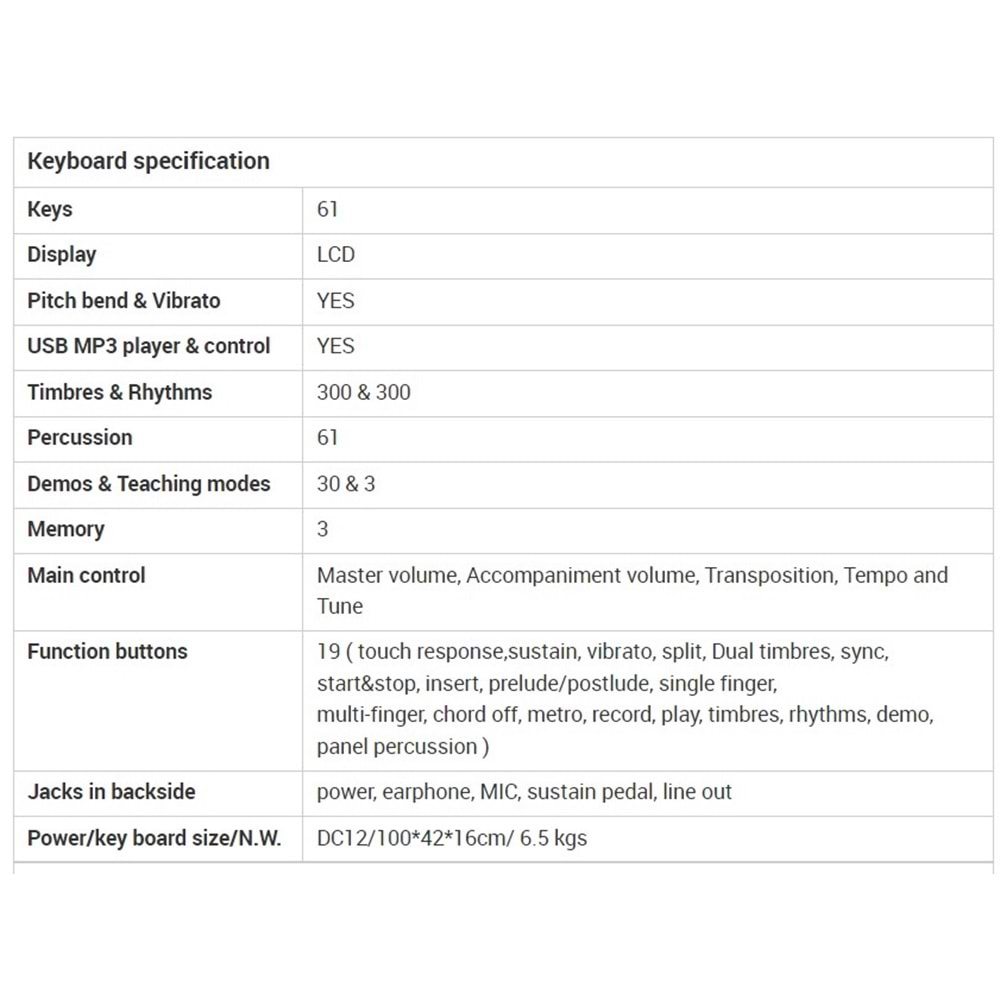Click the "30 & 3" value
The height and width of the screenshot is (1000, 1000).
click(x=346, y=484)
